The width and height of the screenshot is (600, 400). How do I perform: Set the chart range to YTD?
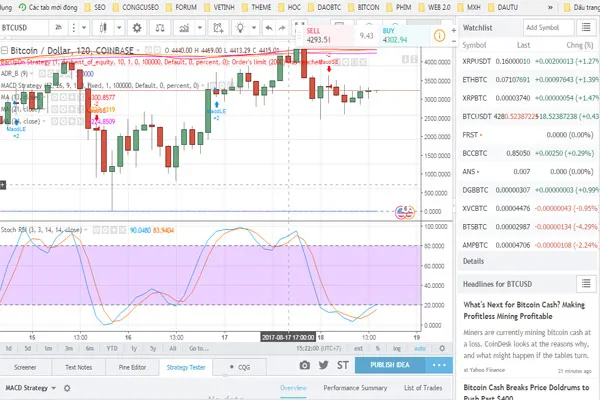112,348
